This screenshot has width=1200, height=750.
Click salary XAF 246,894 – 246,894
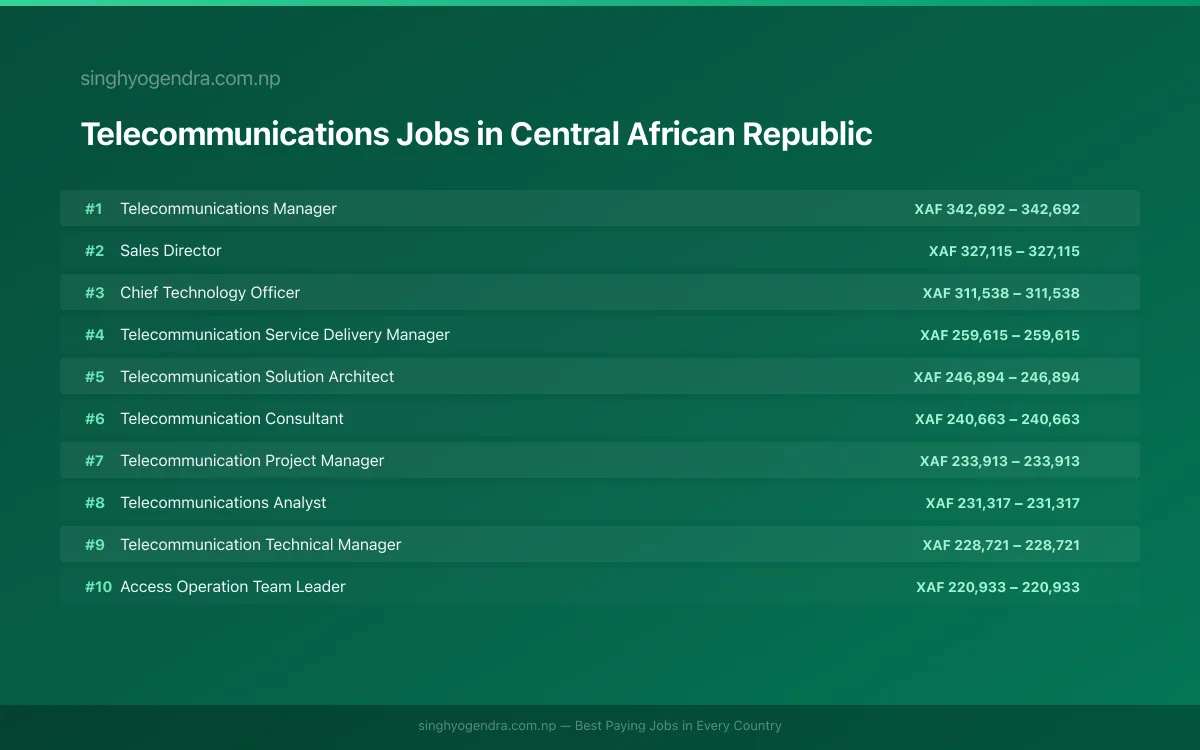pos(997,377)
